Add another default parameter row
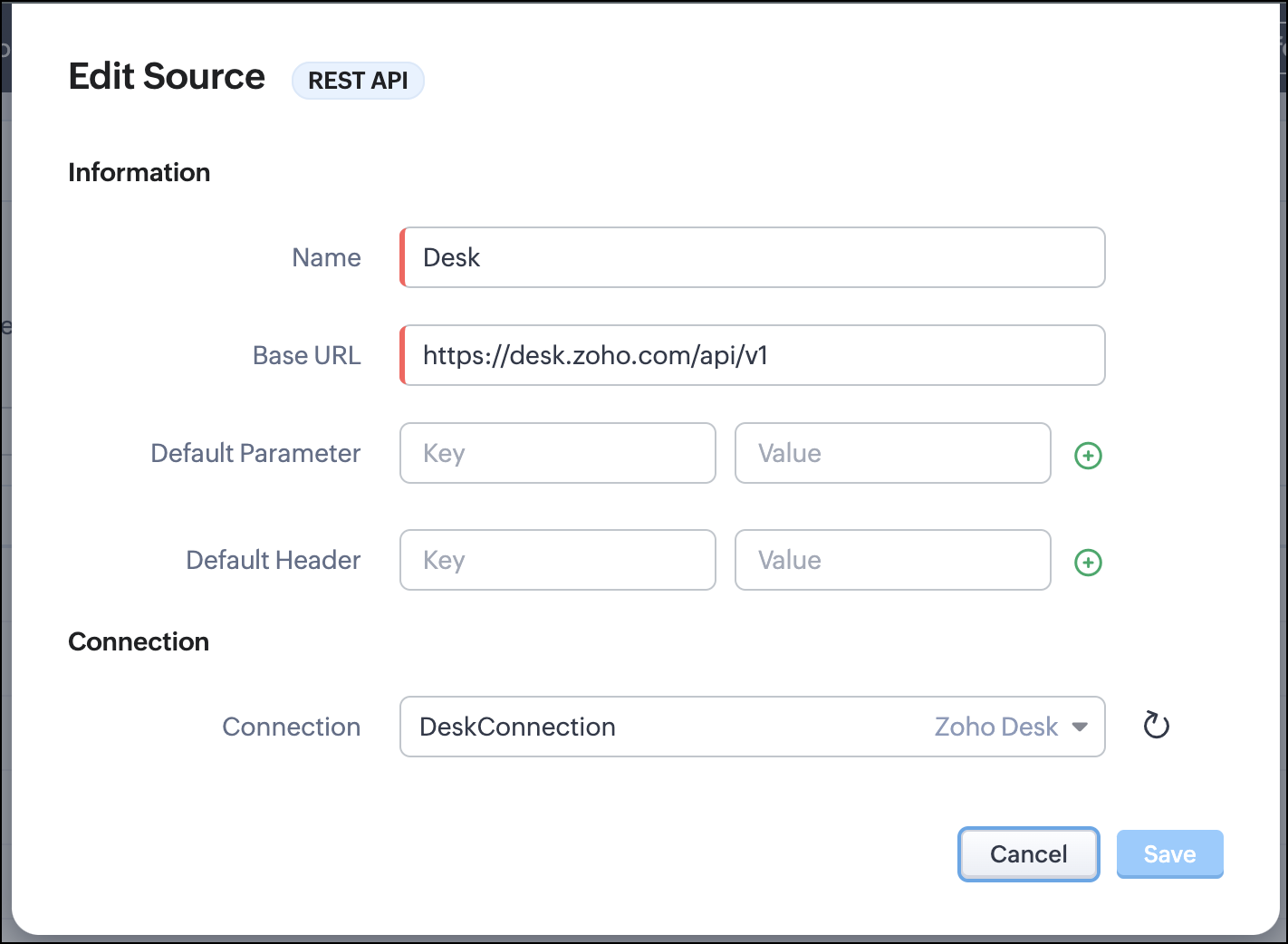1288x944 pixels. pyautogui.click(x=1088, y=455)
